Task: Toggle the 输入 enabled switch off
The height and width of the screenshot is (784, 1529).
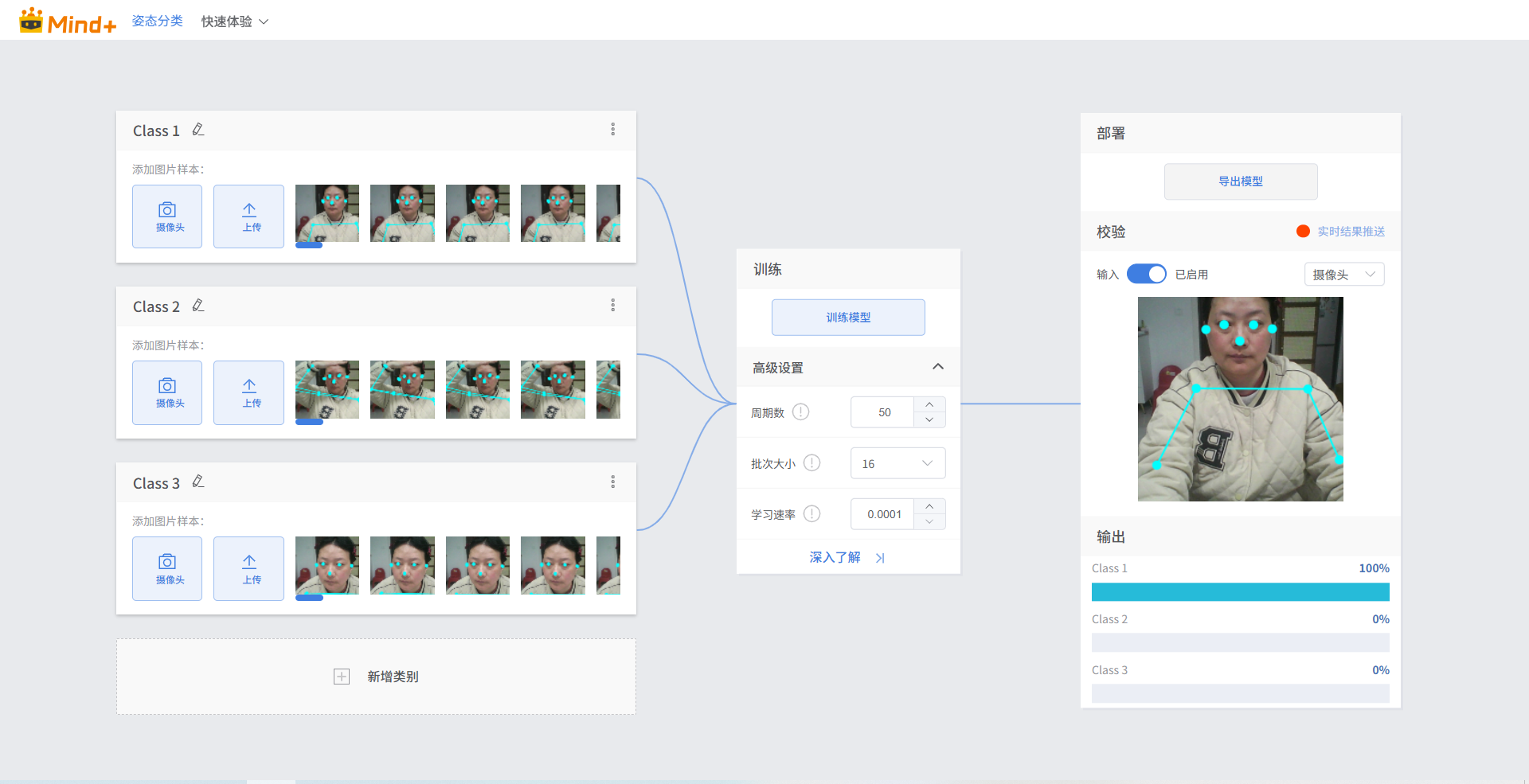Action: pos(1146,275)
